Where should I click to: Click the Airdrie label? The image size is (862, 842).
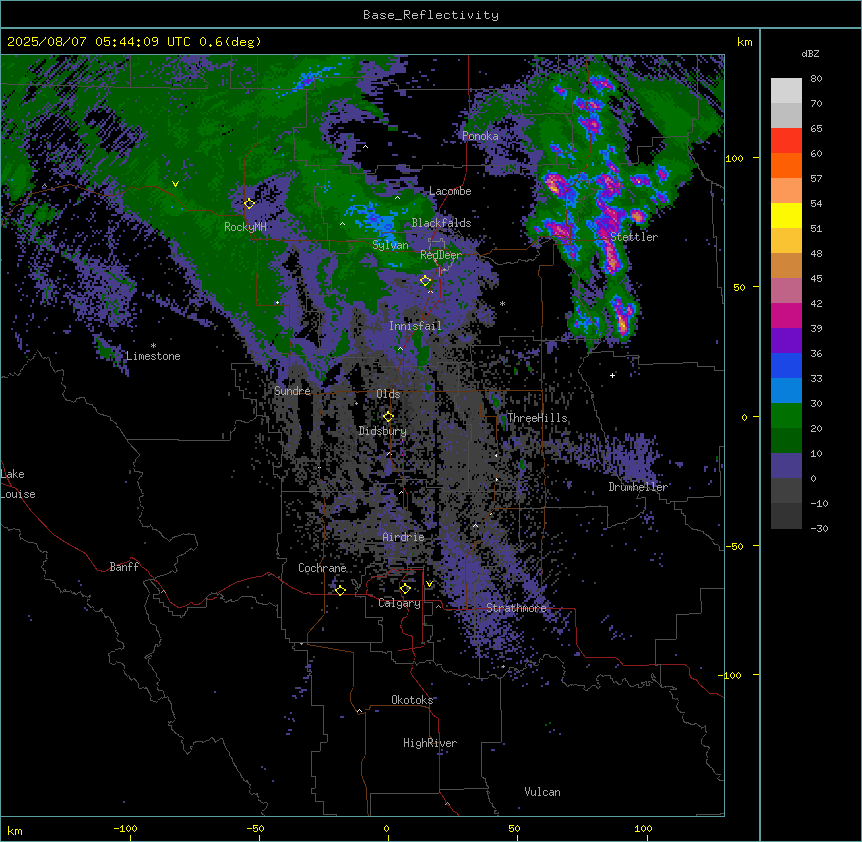[404, 537]
